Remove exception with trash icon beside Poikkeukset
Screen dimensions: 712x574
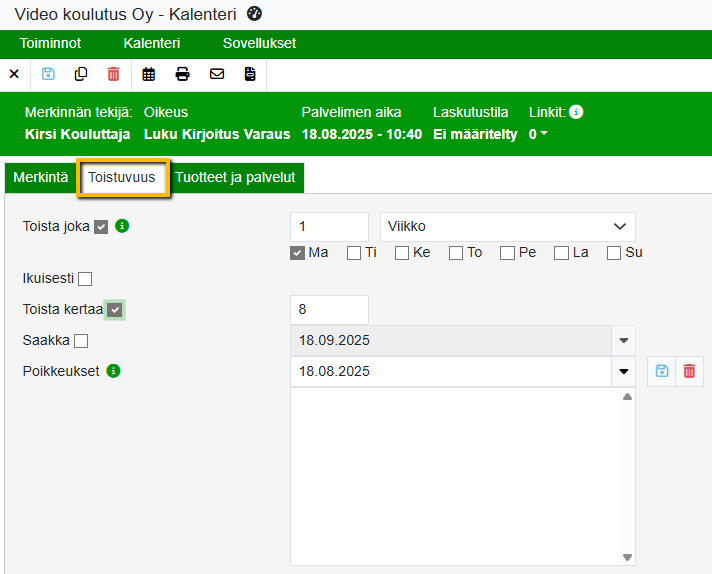tap(689, 371)
